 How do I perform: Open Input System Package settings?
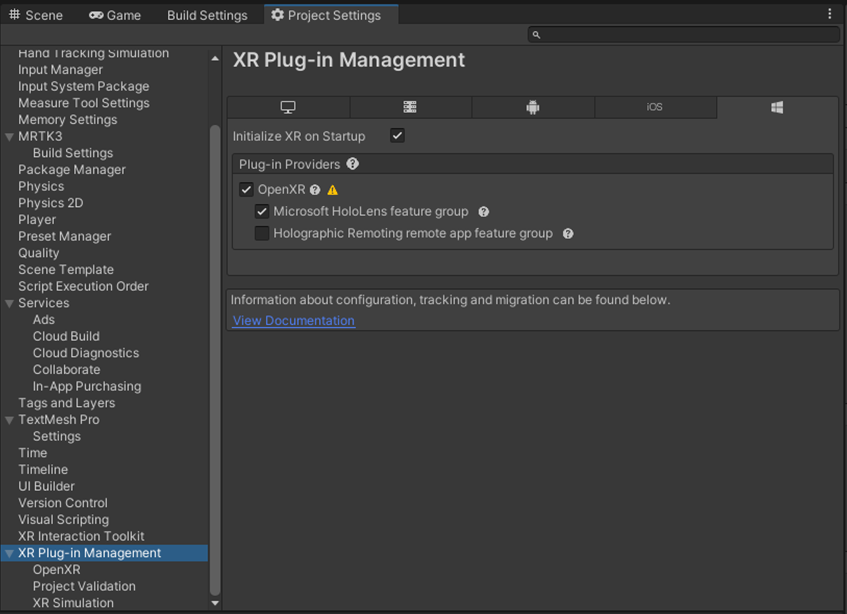(x=84, y=86)
